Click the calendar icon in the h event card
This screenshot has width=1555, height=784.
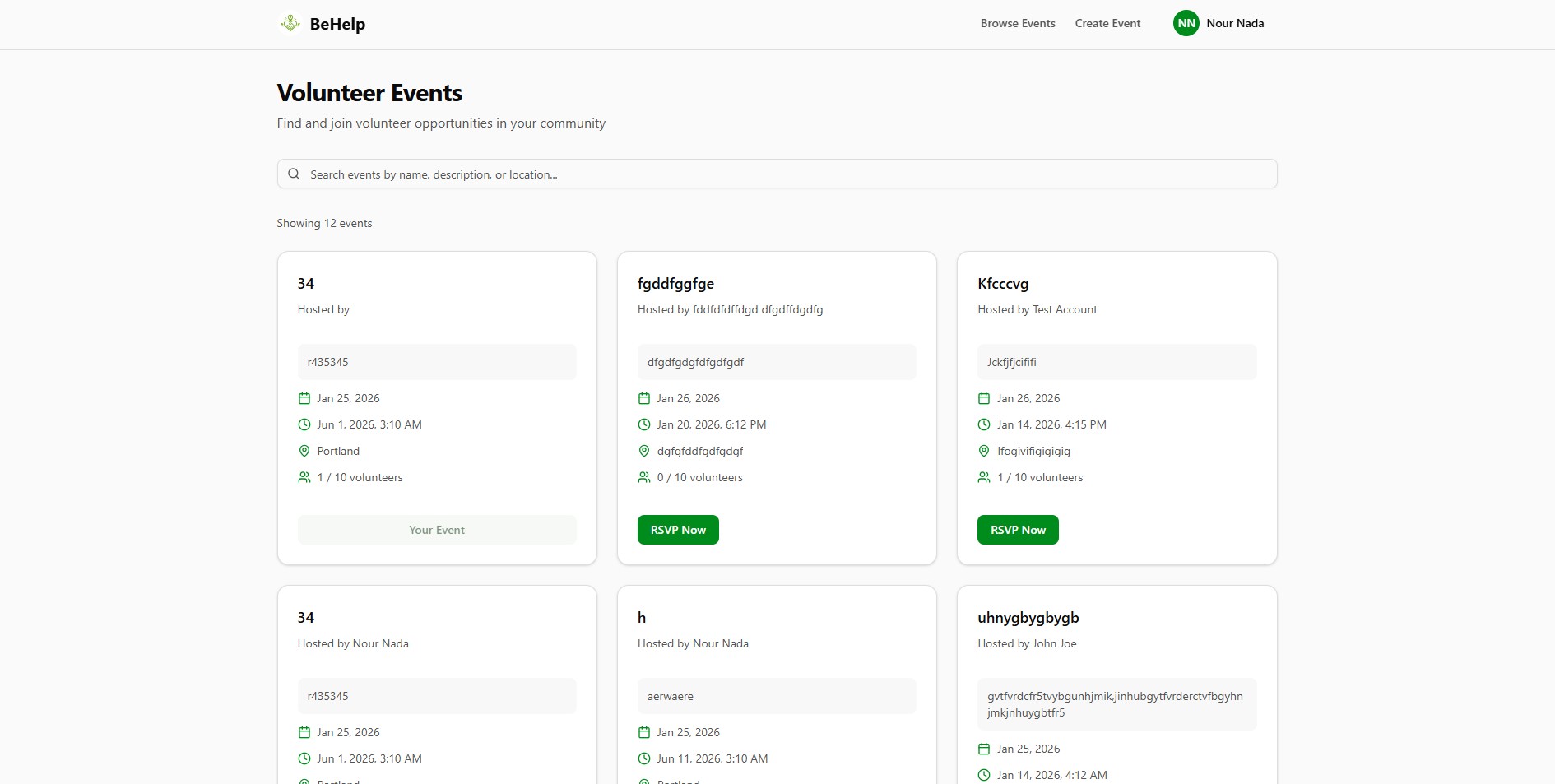tap(644, 732)
